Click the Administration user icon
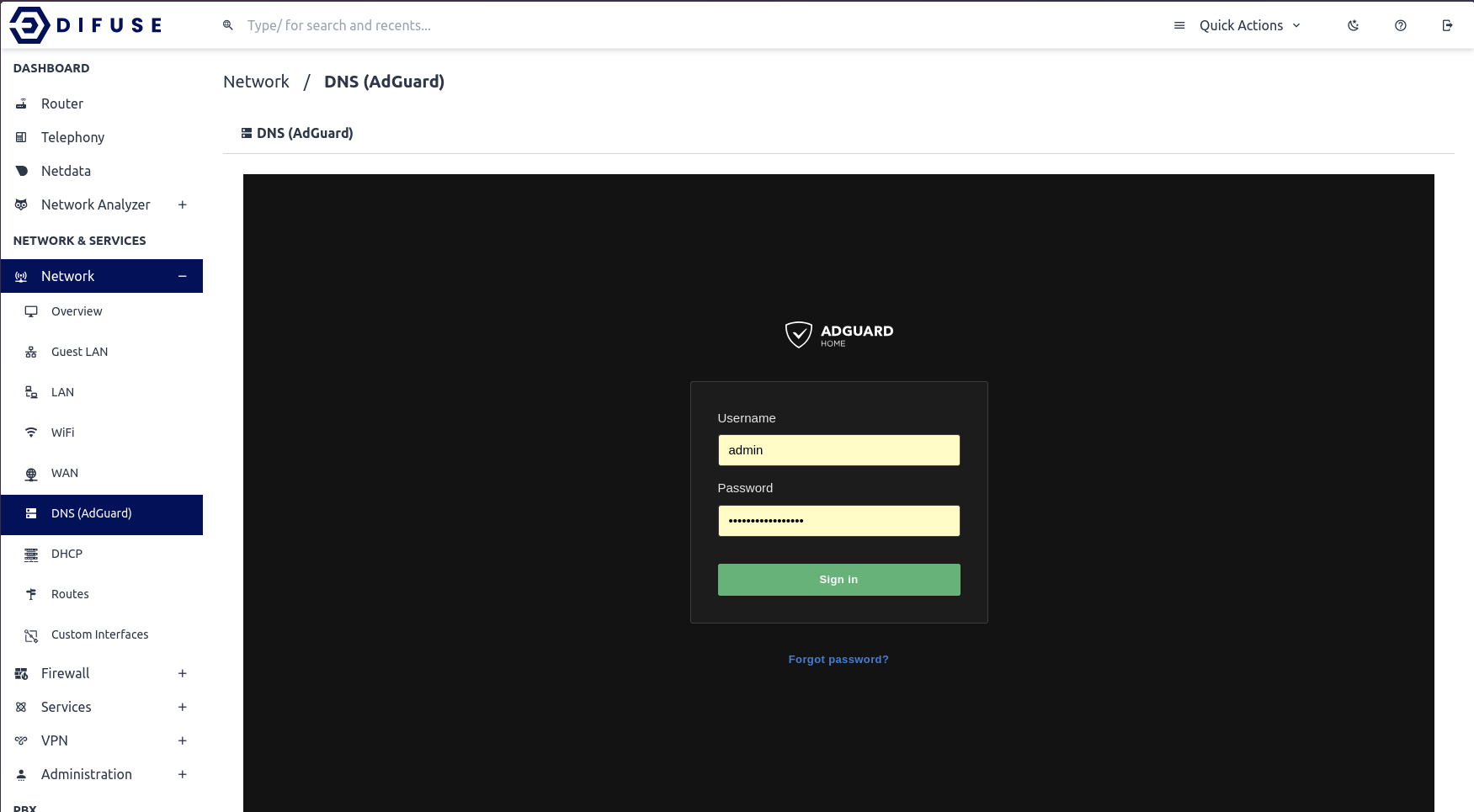 (22, 774)
